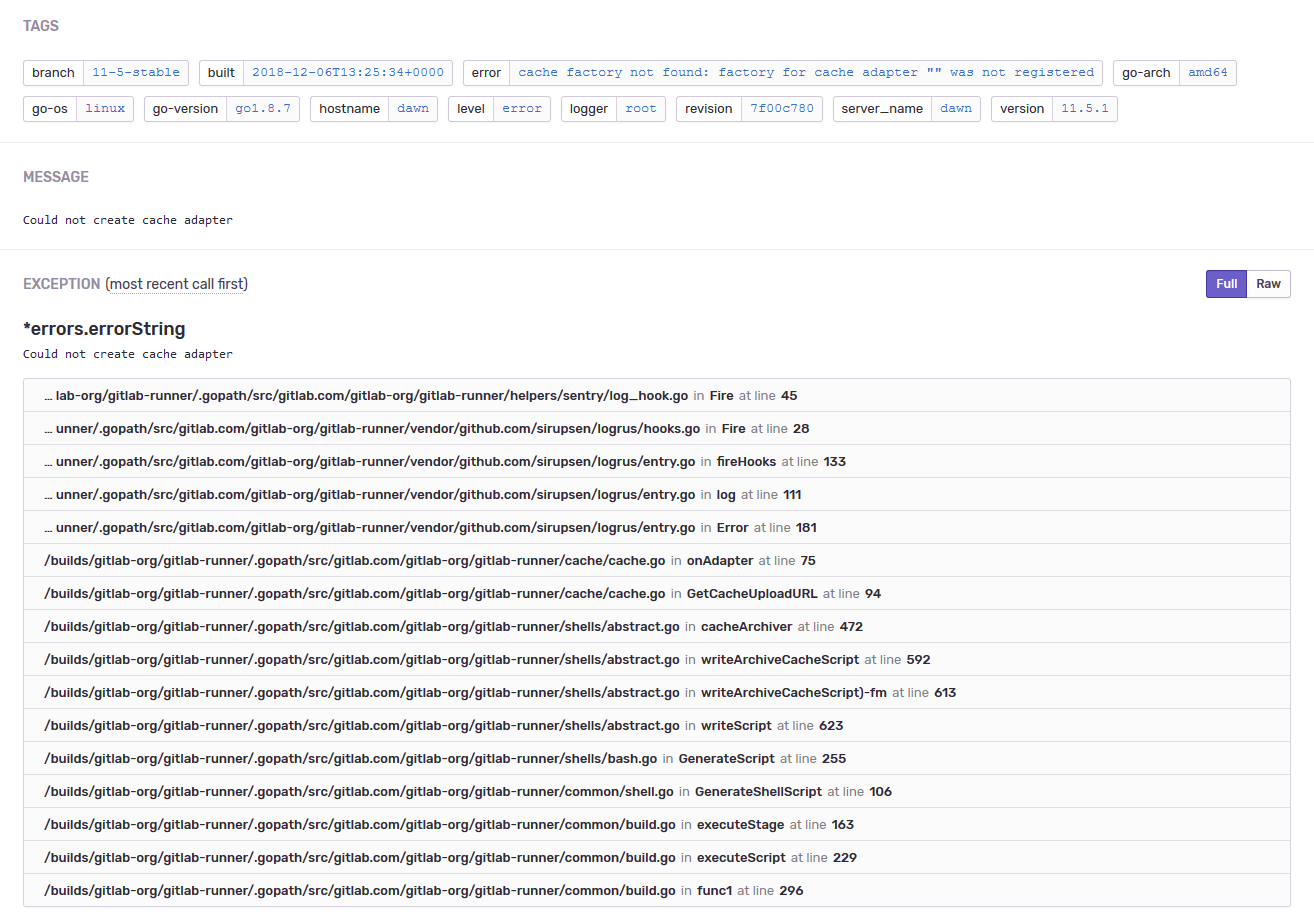Image resolution: width=1314 pixels, height=923 pixels.
Task: Open the branch tag value 11-5-stable
Action: [136, 73]
